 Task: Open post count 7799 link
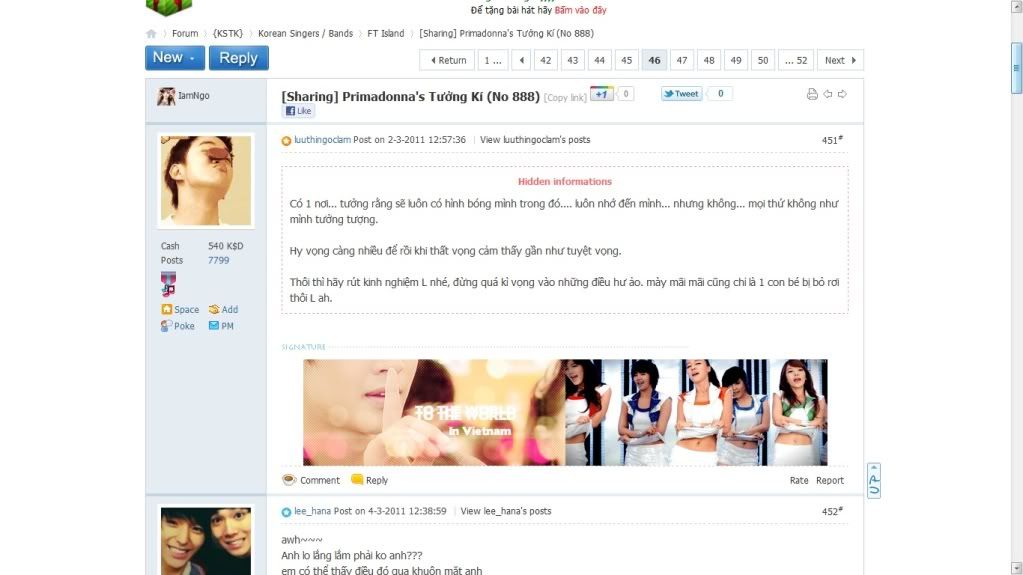click(219, 260)
